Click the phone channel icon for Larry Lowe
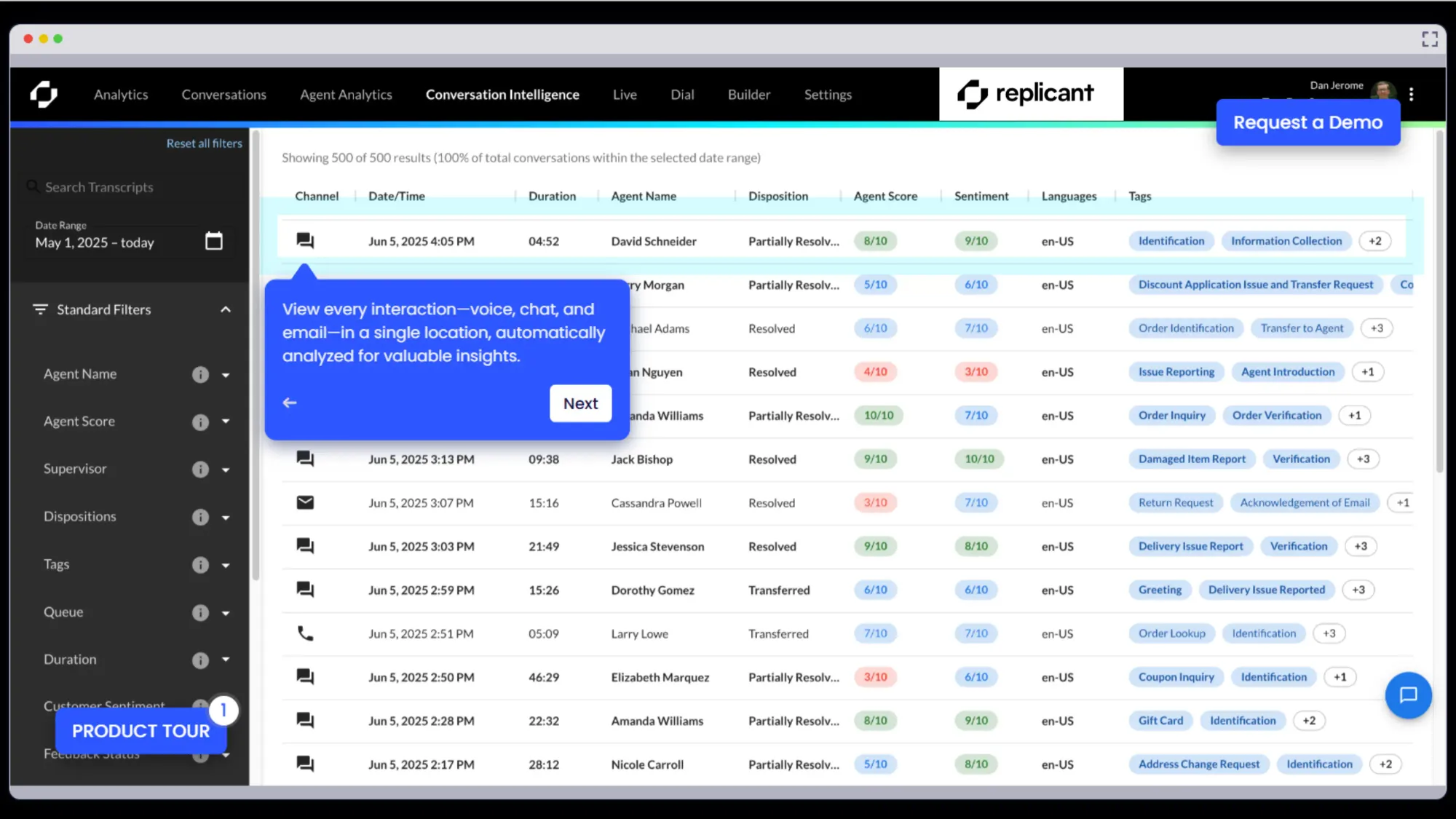1456x819 pixels. (305, 633)
